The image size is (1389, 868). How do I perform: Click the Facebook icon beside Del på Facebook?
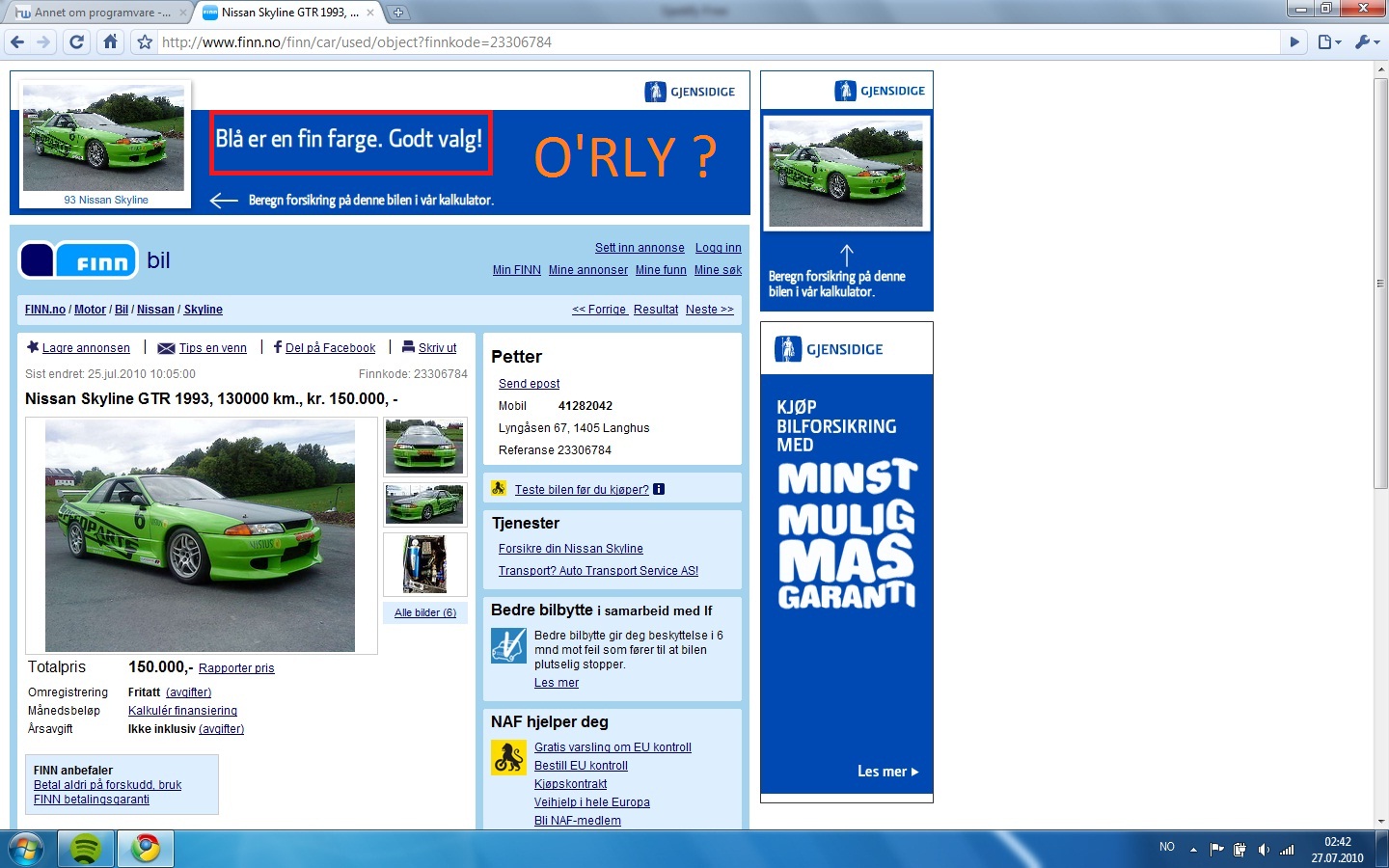point(278,347)
